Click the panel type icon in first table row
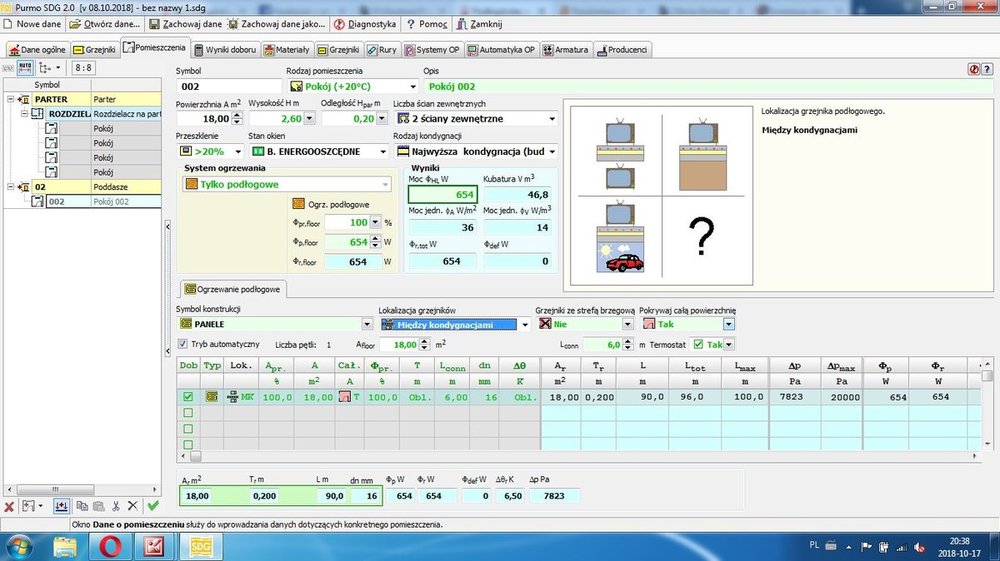 point(211,396)
